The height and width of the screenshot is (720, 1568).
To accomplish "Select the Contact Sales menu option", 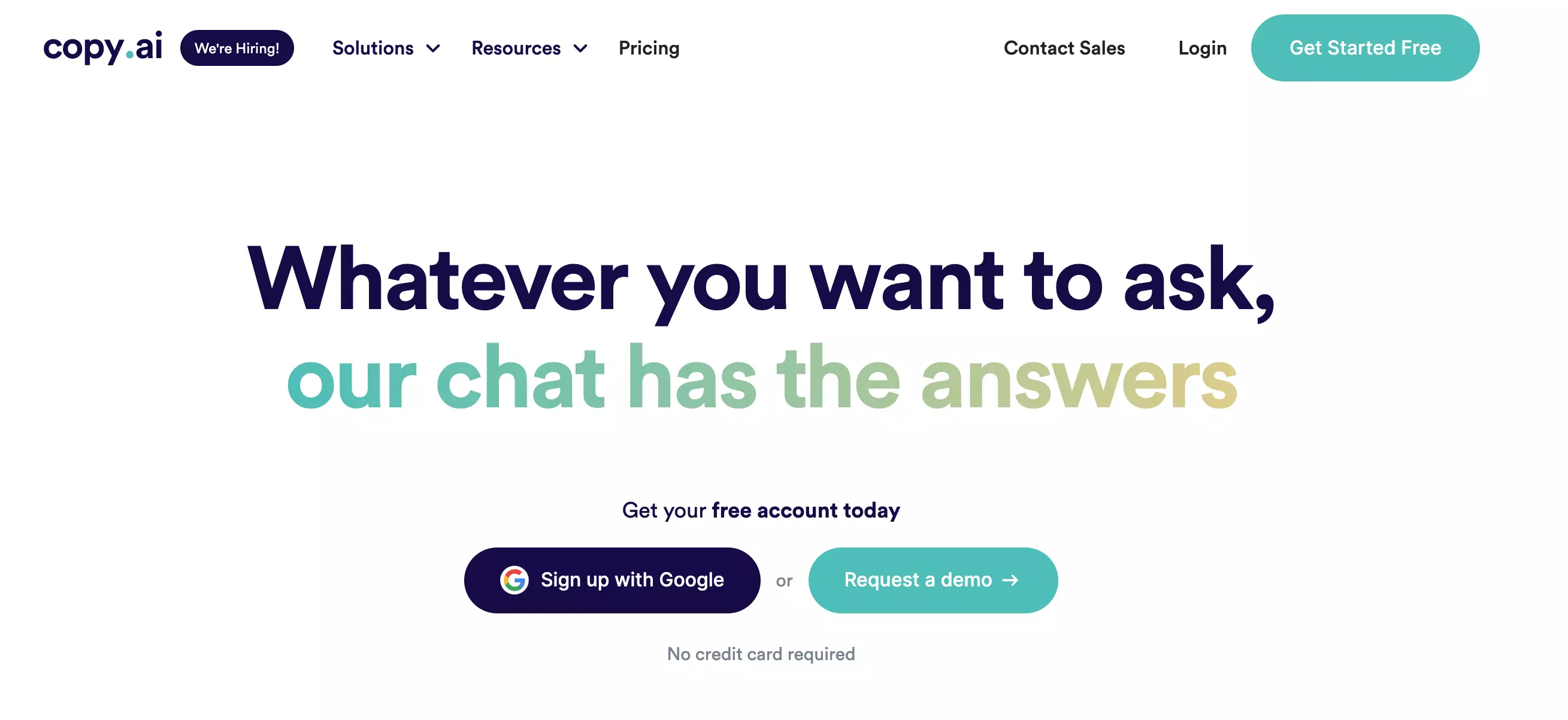I will point(1064,48).
